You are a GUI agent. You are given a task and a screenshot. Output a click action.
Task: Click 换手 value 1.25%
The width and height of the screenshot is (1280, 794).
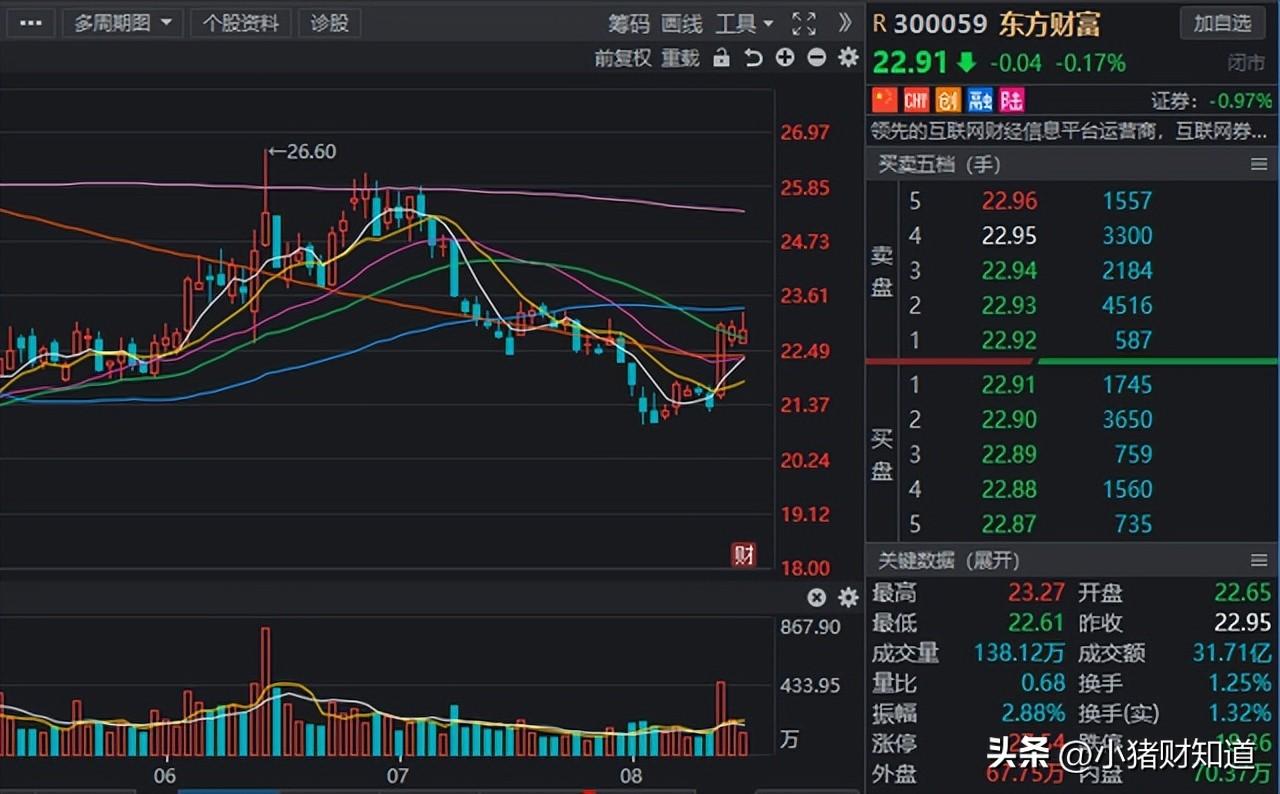pos(1238,684)
